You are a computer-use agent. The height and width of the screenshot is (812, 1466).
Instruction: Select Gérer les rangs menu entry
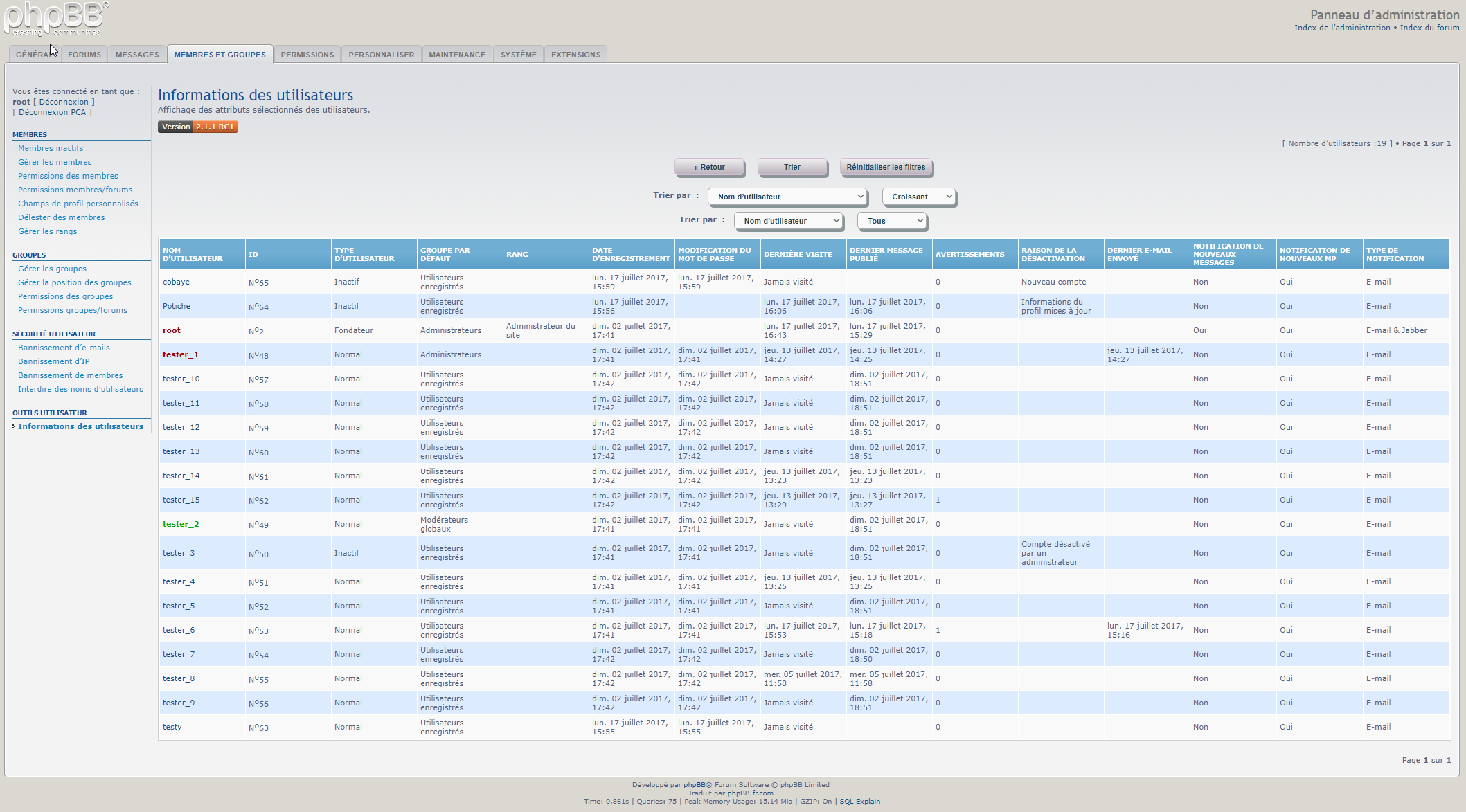[x=48, y=231]
